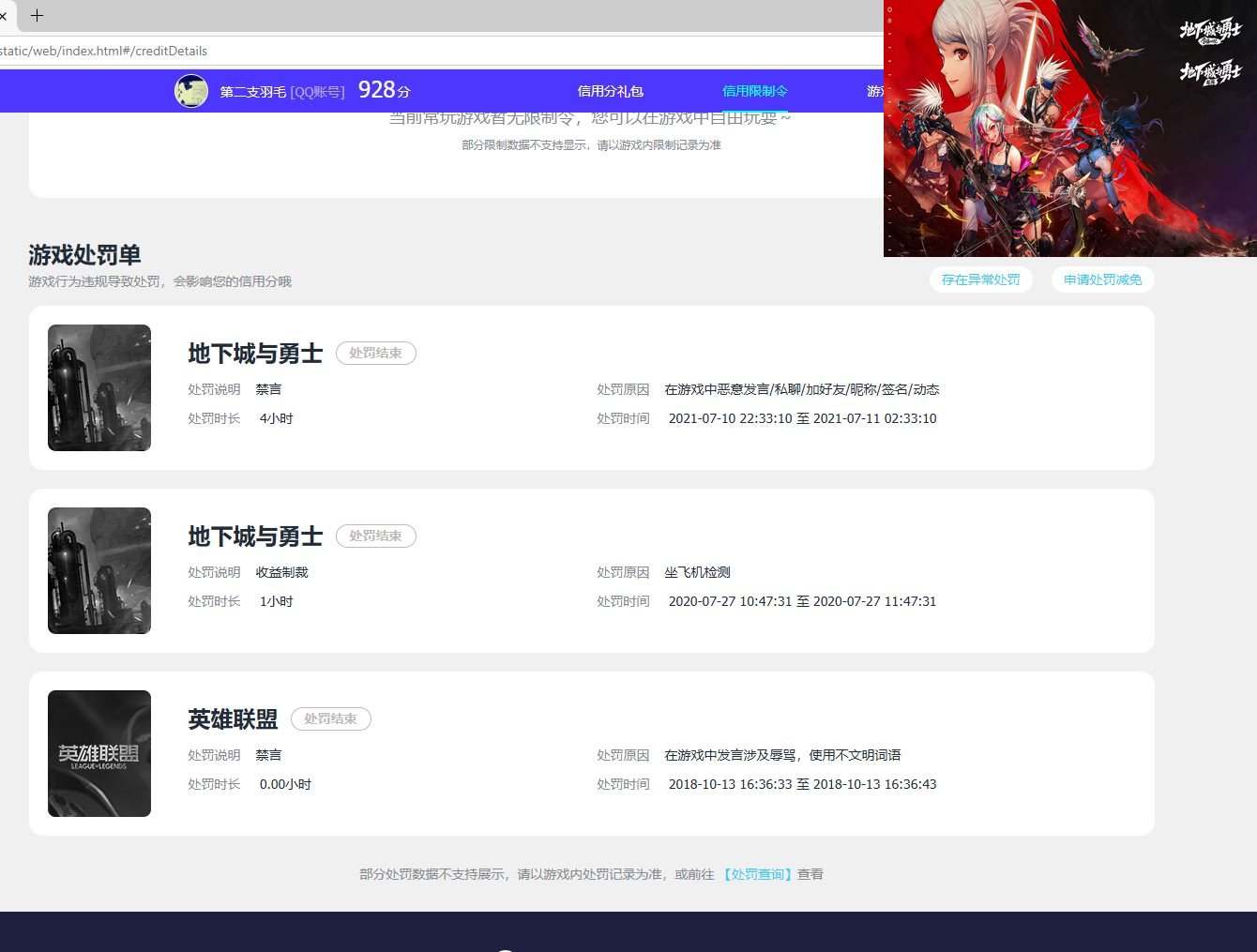Open a new browser tab with the plus button
This screenshot has height=952, width=1257.
(38, 15)
